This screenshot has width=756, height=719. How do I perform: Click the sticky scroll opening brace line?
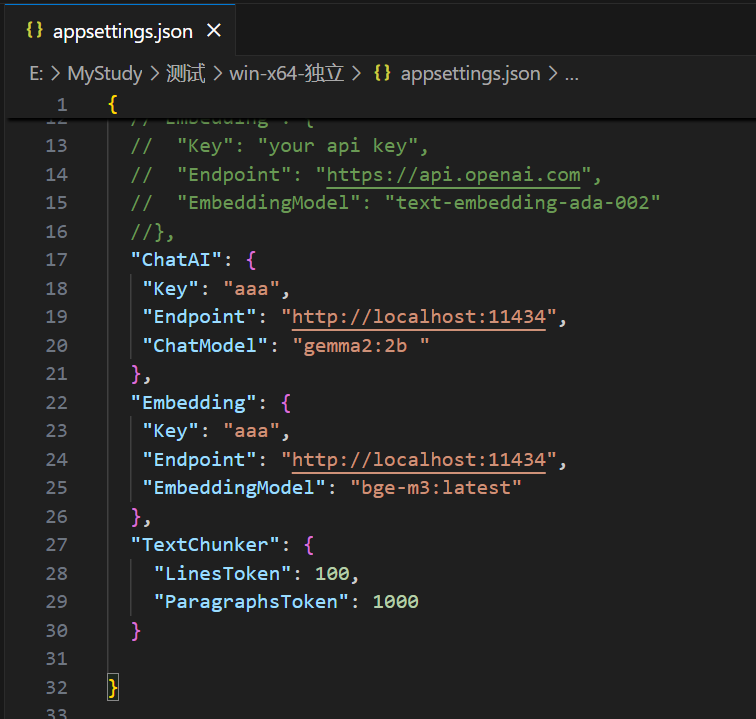tap(113, 104)
